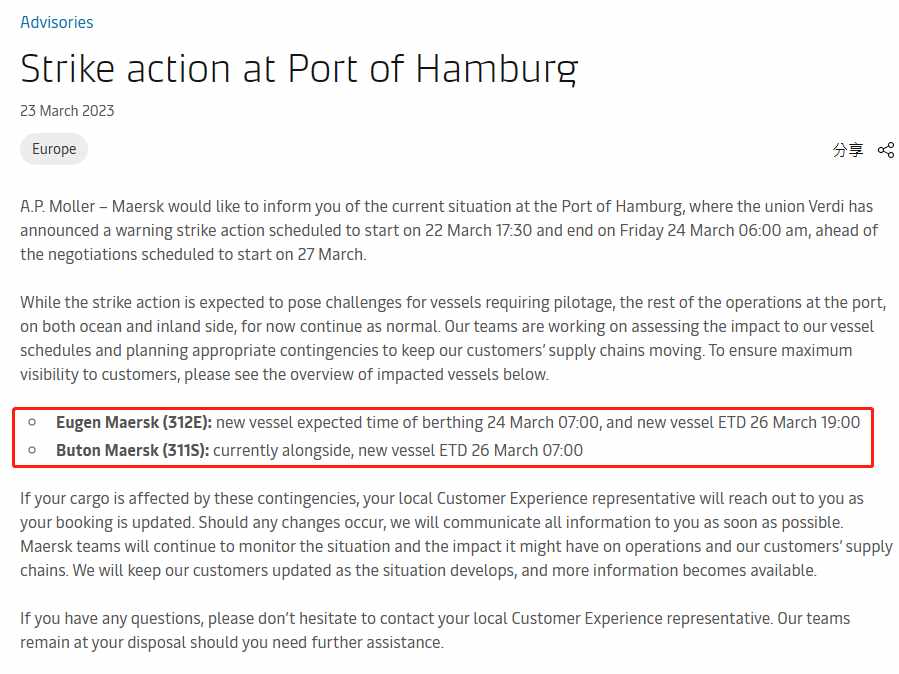The width and height of the screenshot is (899, 674).
Task: Click the paragraph starting A.P. Moller – Maersk
Action: (450, 230)
